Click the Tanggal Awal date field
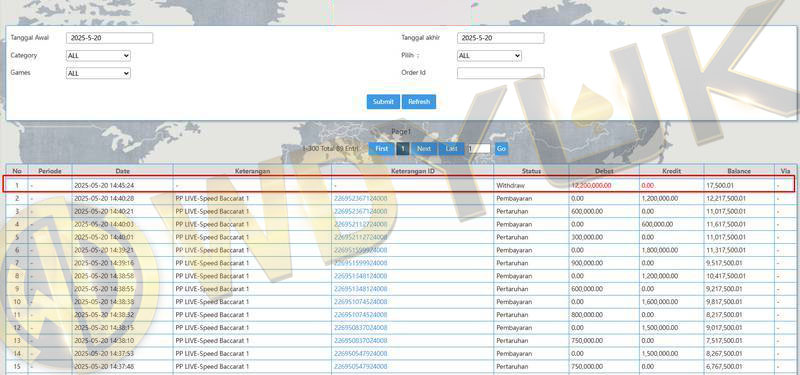The height and width of the screenshot is (375, 800). [x=109, y=38]
